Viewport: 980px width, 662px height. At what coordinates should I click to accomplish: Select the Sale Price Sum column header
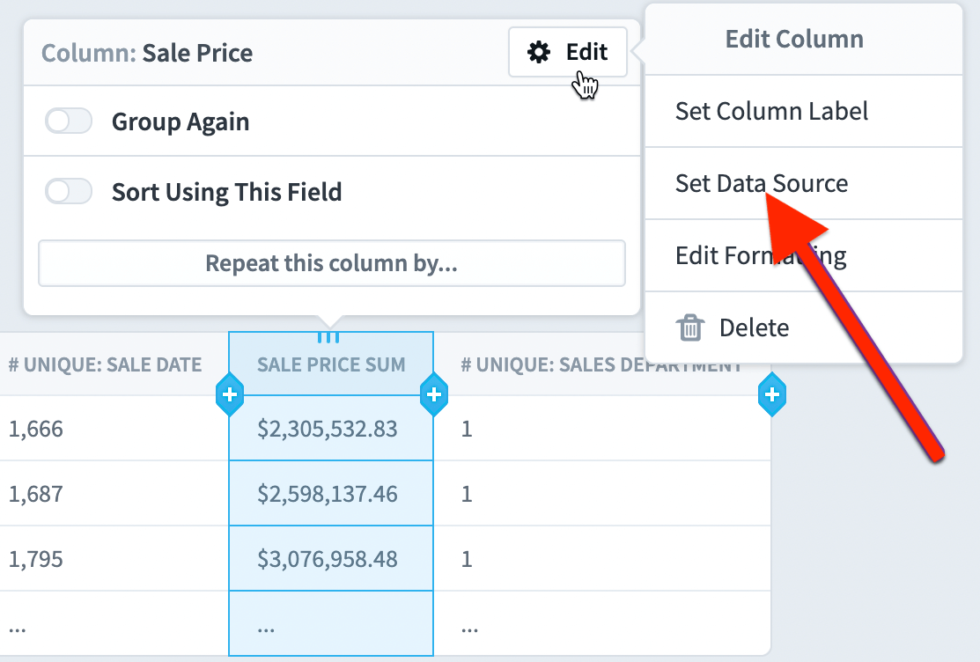[331, 364]
